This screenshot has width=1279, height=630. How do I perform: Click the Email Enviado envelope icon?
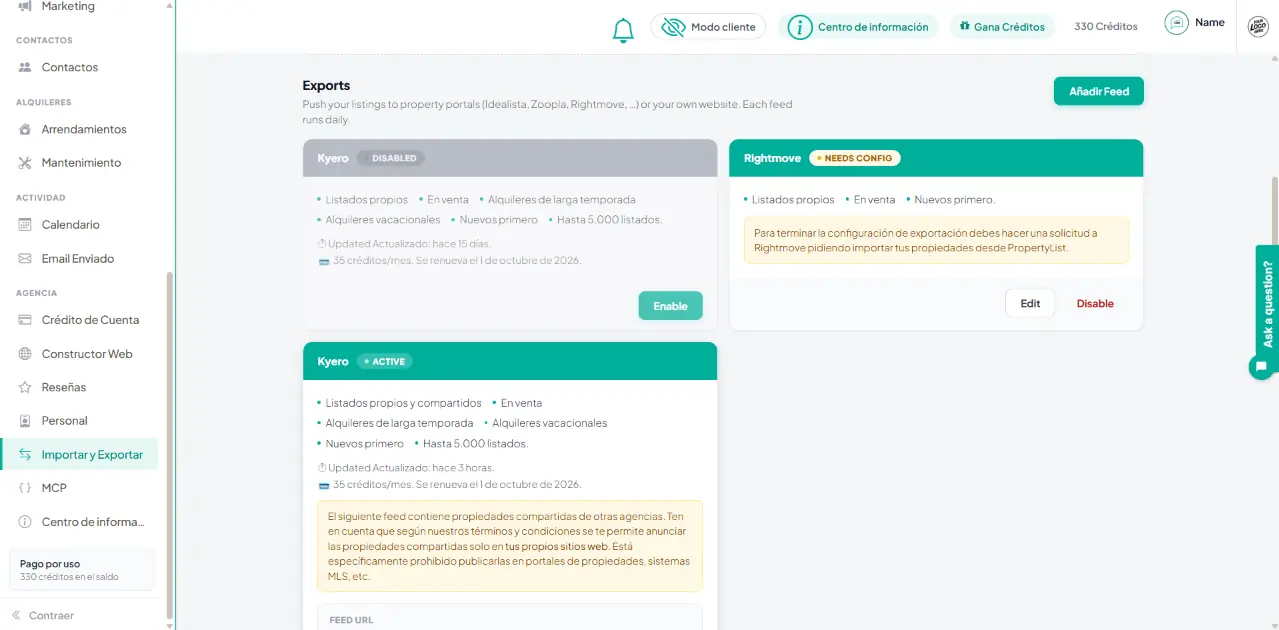[x=25, y=258]
